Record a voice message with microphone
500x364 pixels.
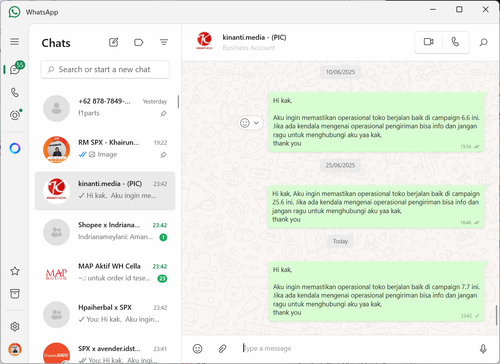tap(483, 349)
